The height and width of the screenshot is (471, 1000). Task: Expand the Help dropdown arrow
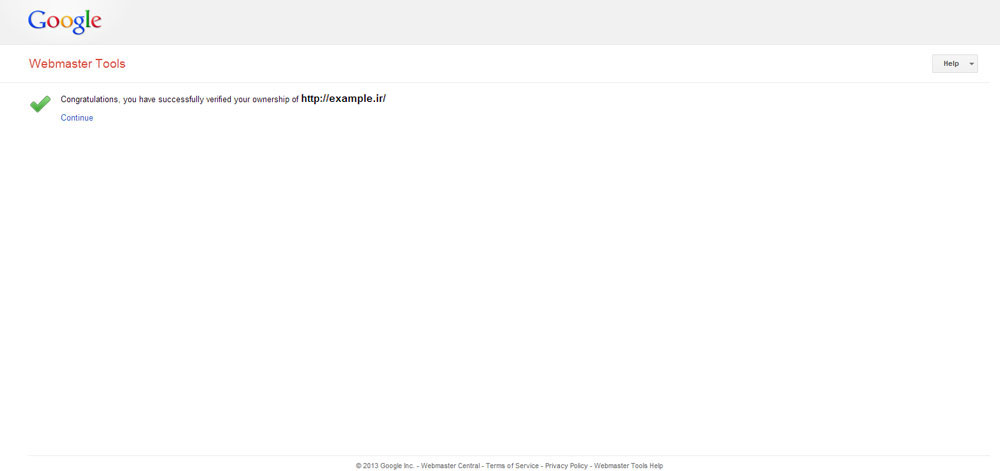[971, 64]
